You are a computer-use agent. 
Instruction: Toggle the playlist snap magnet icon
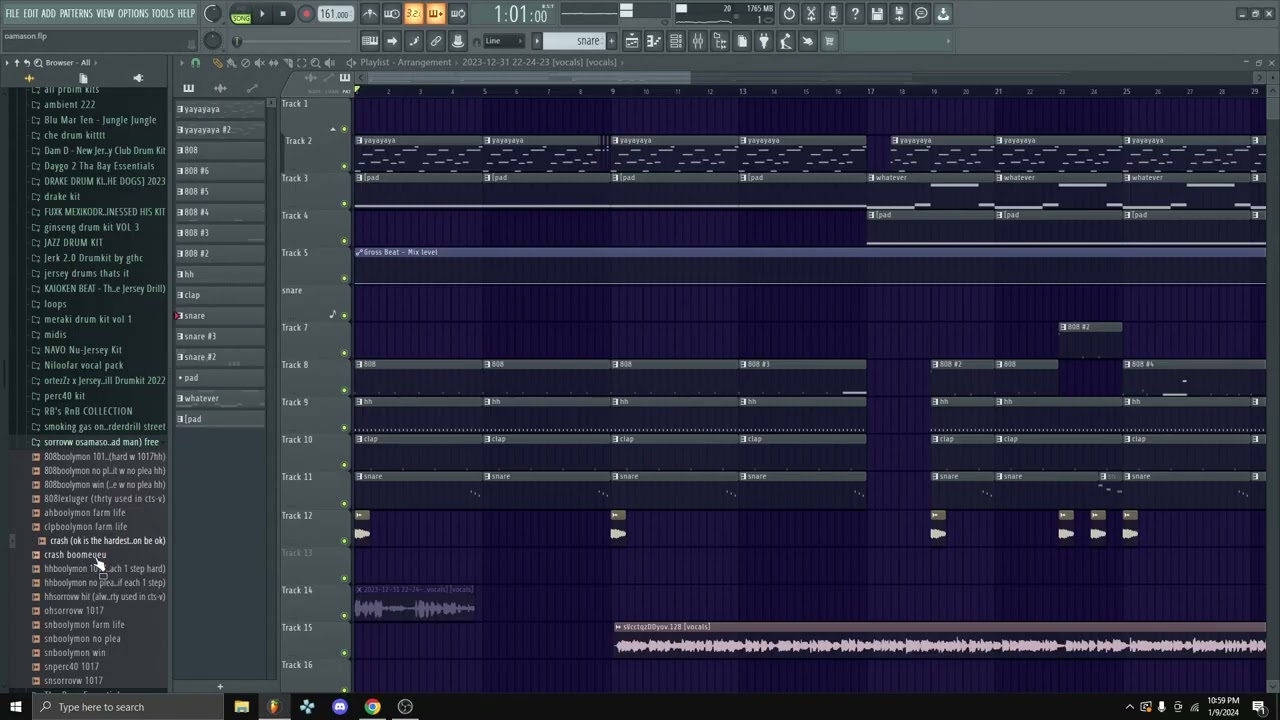click(x=195, y=63)
